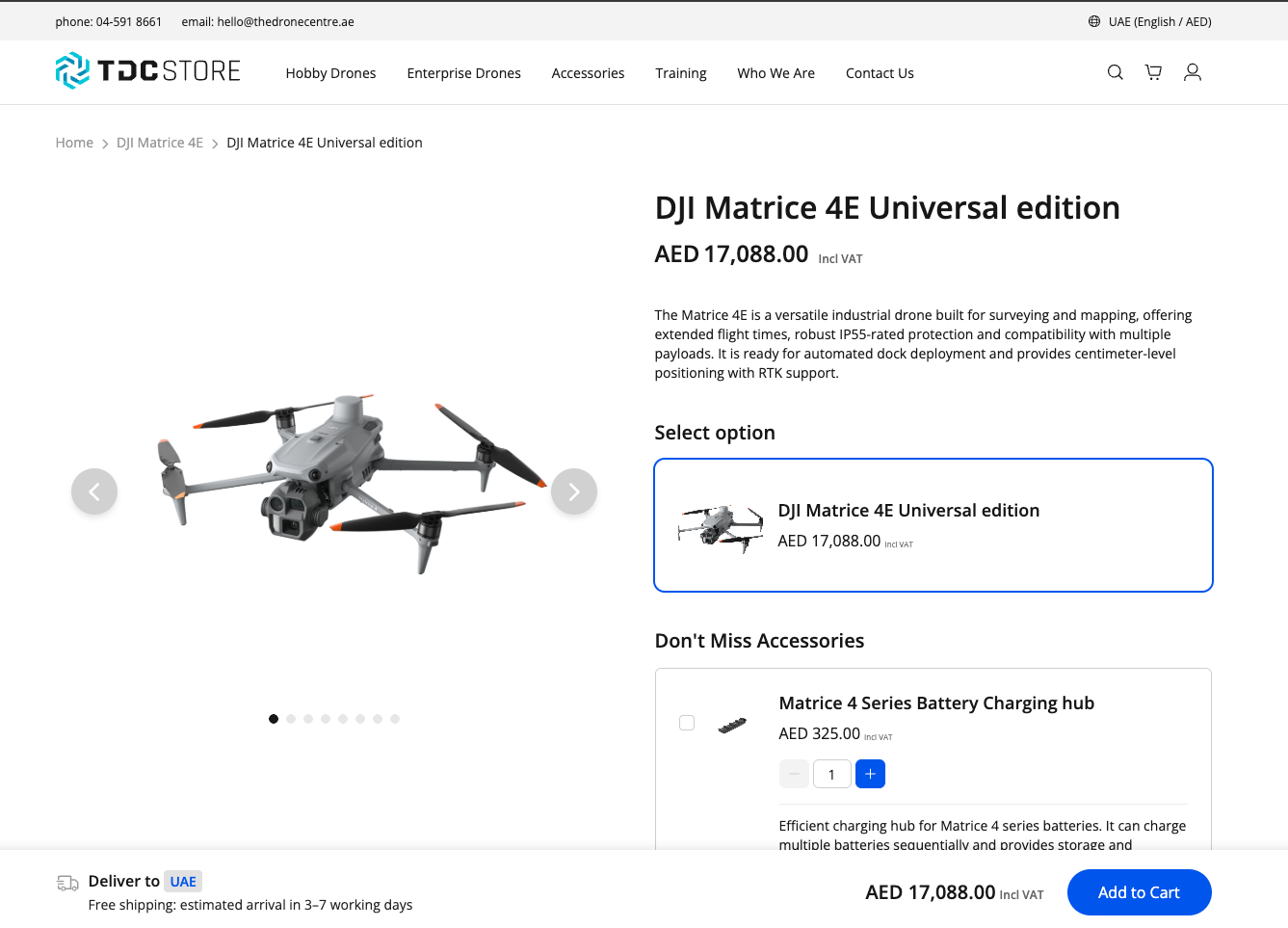The height and width of the screenshot is (928, 1288).
Task: Tick the Battery Charging hub checkbox
Action: (687, 723)
